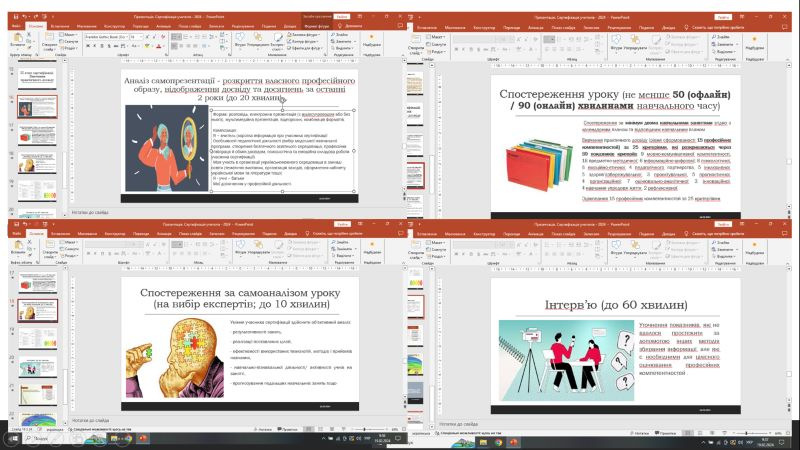
Task: Toggle Notes (Нотатки) in bottom-right status bar
Action: click(639, 433)
